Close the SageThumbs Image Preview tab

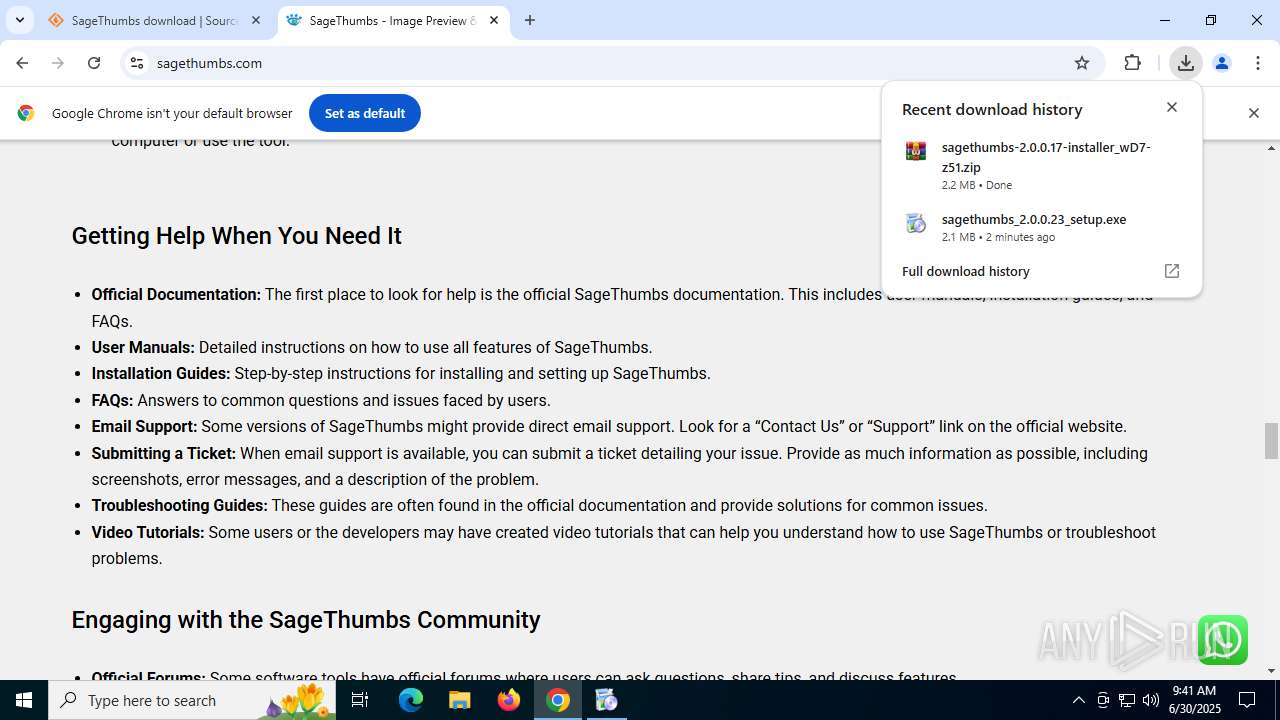coord(494,20)
